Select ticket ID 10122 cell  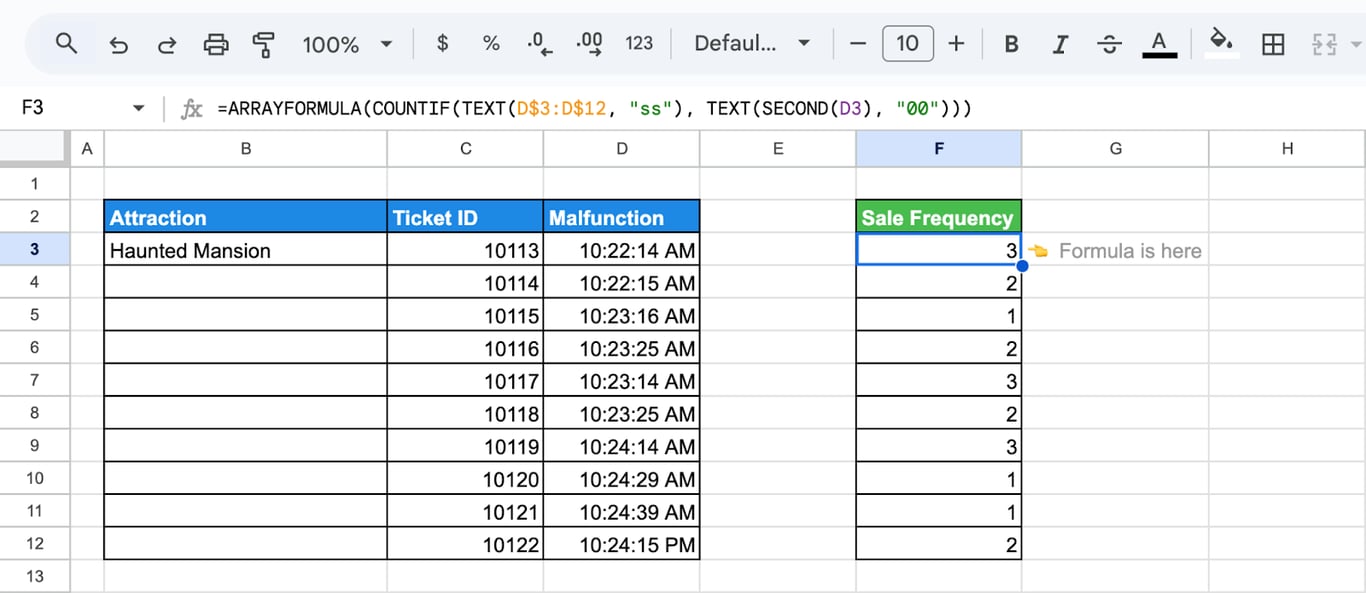466,545
